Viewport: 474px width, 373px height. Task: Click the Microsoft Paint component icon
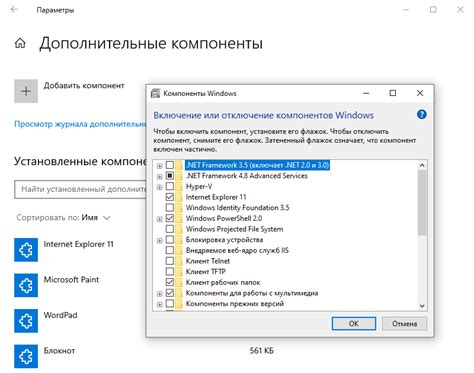(26, 285)
